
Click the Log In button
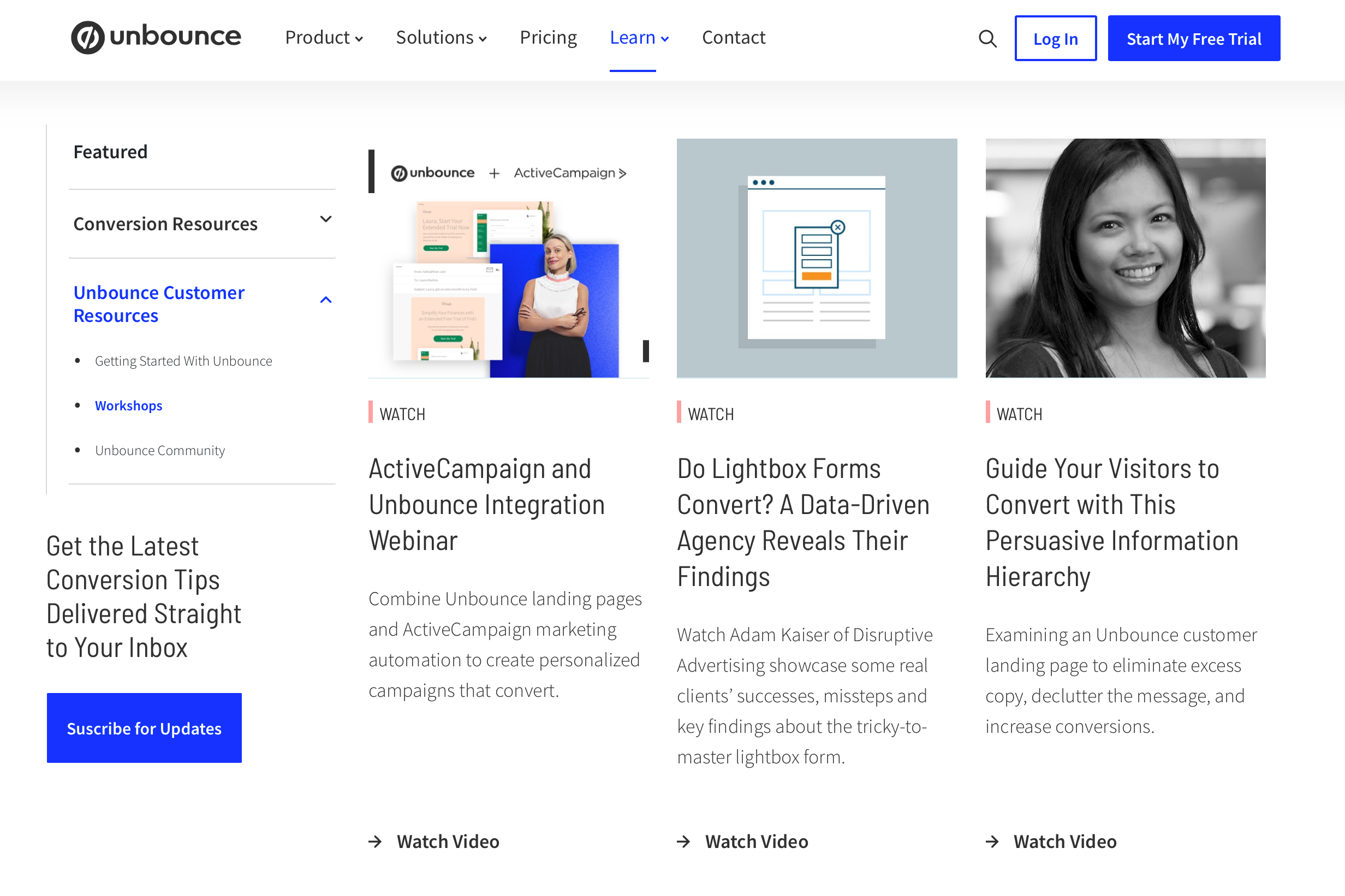[x=1055, y=38]
